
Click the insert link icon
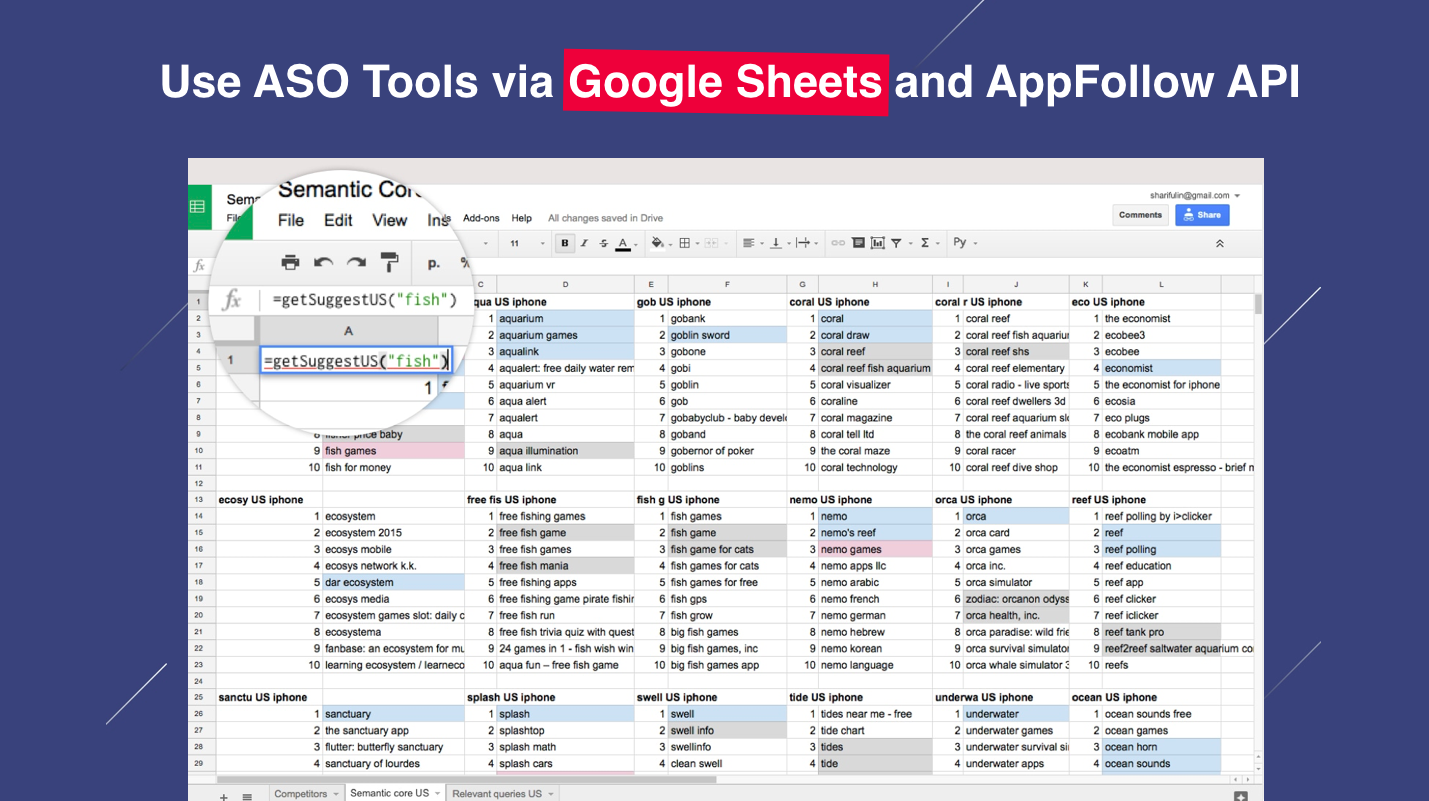(838, 242)
